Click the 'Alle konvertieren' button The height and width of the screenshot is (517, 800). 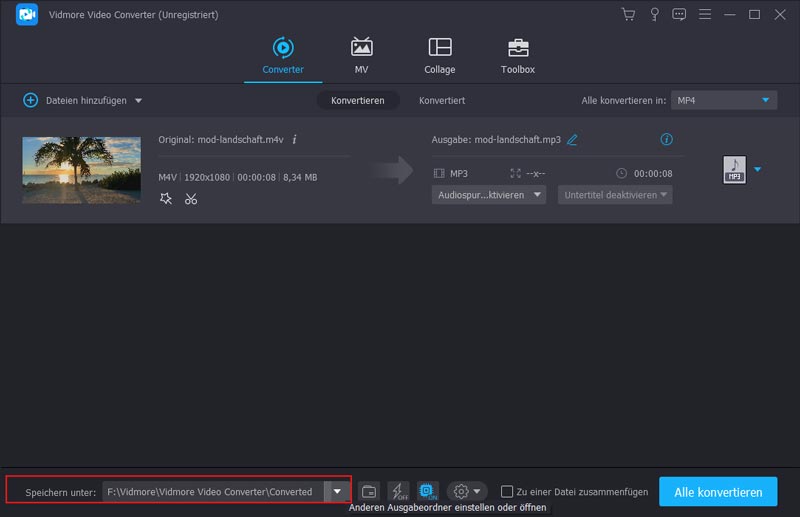(x=717, y=491)
